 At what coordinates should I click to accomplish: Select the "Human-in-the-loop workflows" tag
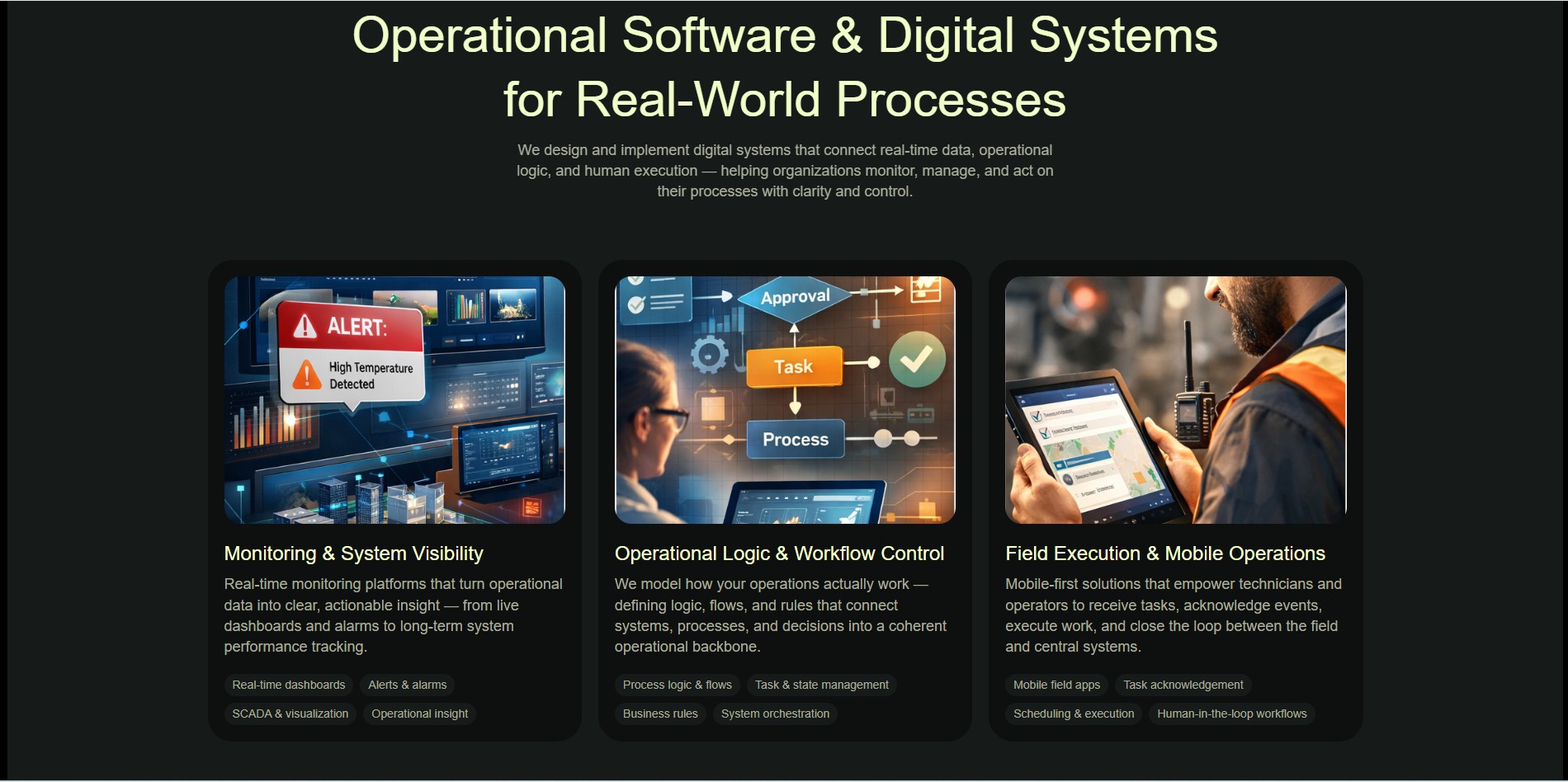tap(1231, 714)
